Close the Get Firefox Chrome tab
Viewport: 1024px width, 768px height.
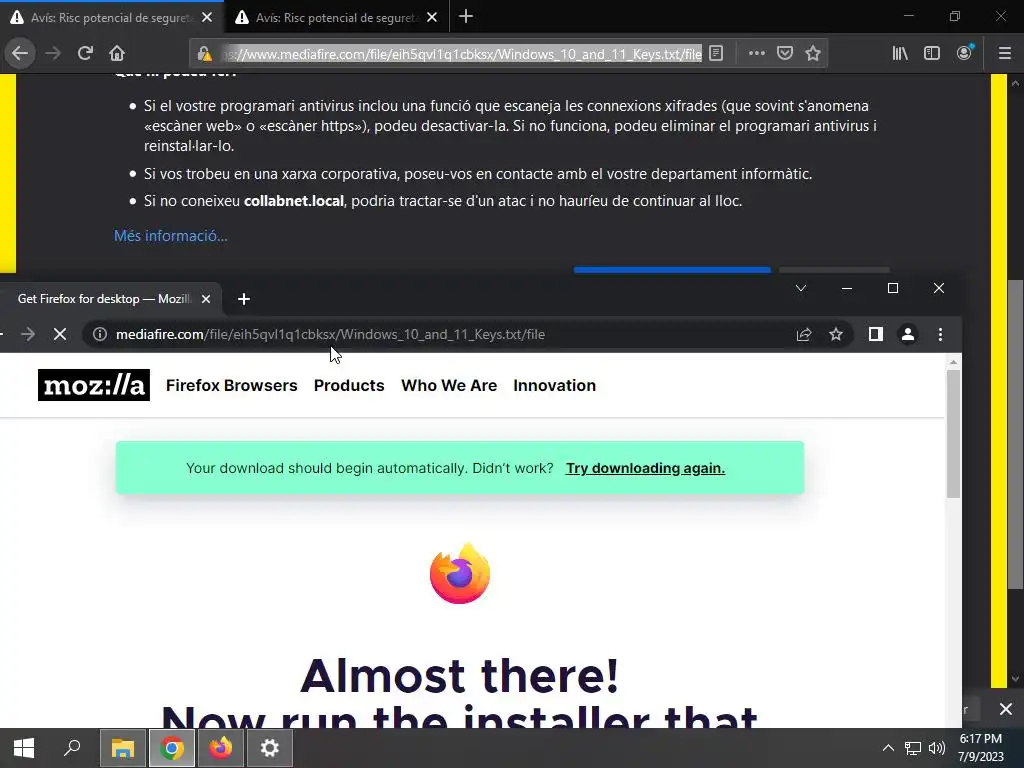coord(206,299)
